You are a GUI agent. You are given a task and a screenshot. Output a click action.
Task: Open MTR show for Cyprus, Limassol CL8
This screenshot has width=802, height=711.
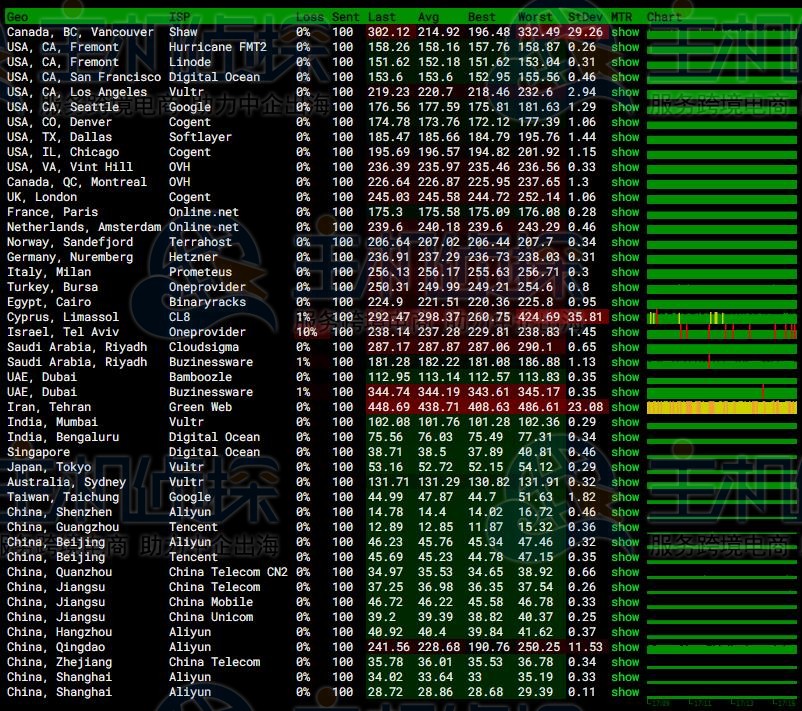pos(625,317)
